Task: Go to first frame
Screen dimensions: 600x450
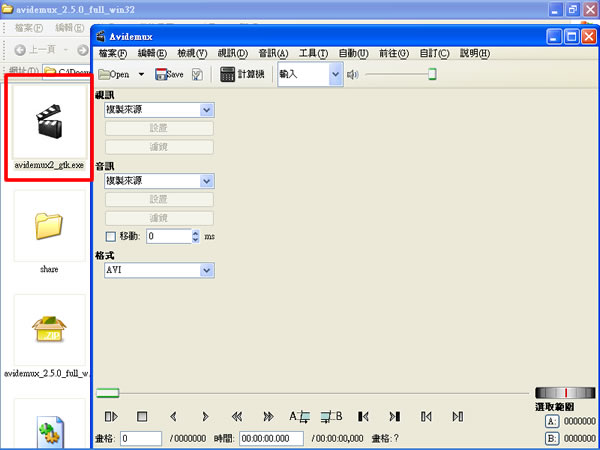Action: 426,416
